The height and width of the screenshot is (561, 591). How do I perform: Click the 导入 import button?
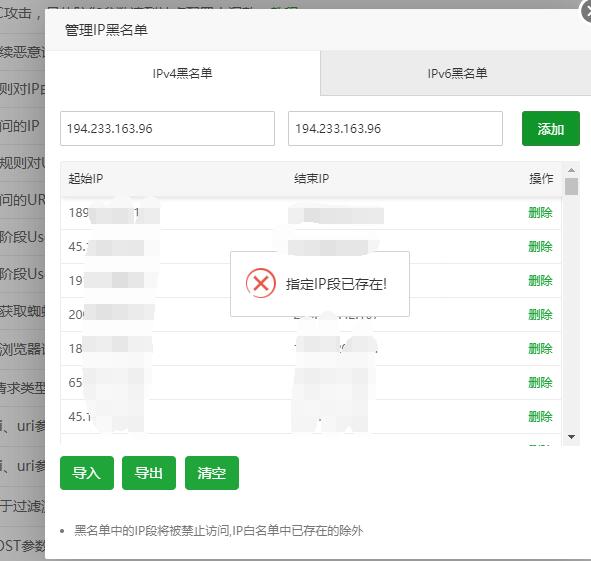pyautogui.click(x=87, y=473)
